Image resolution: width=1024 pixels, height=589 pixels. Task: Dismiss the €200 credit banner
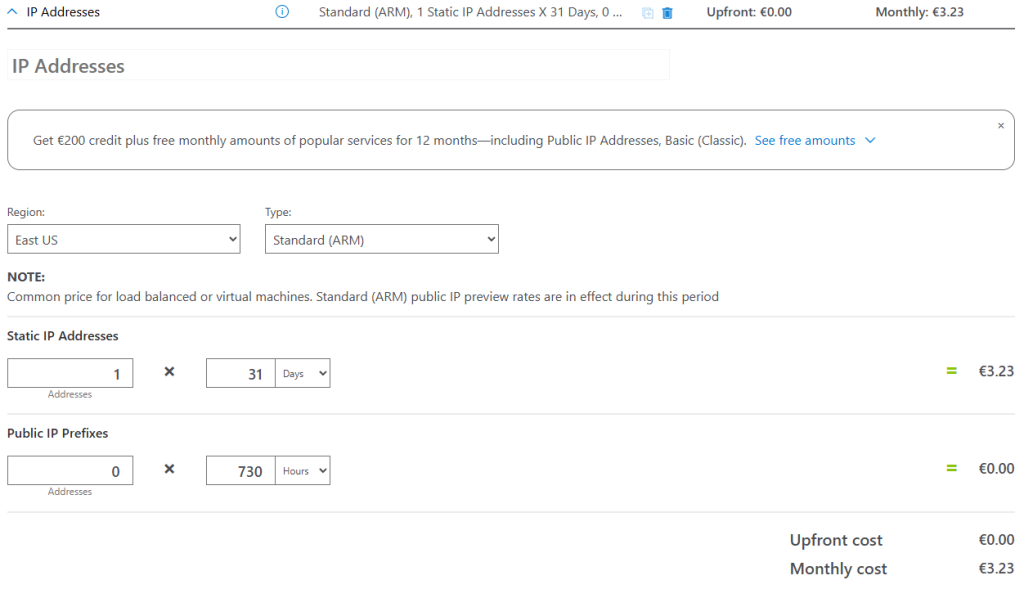[1000, 125]
